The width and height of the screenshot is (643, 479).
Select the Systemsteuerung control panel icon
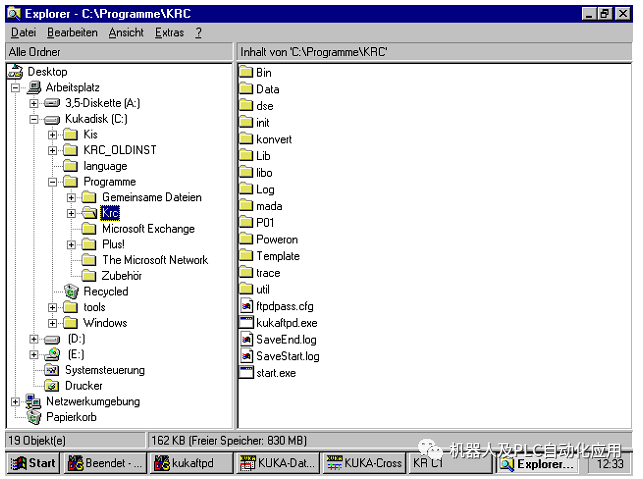(x=52, y=370)
